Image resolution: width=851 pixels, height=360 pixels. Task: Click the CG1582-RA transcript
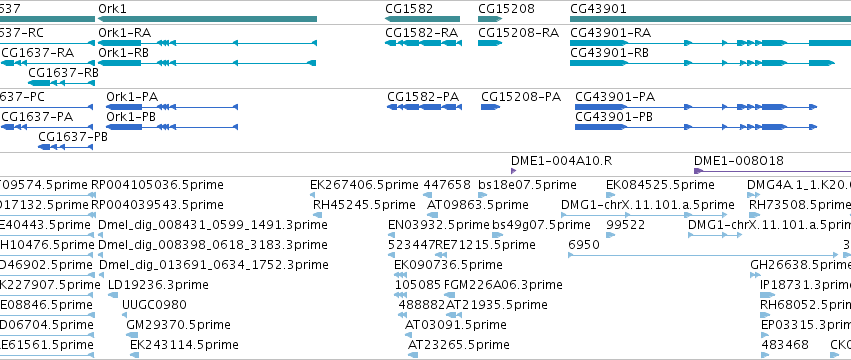pos(422,43)
